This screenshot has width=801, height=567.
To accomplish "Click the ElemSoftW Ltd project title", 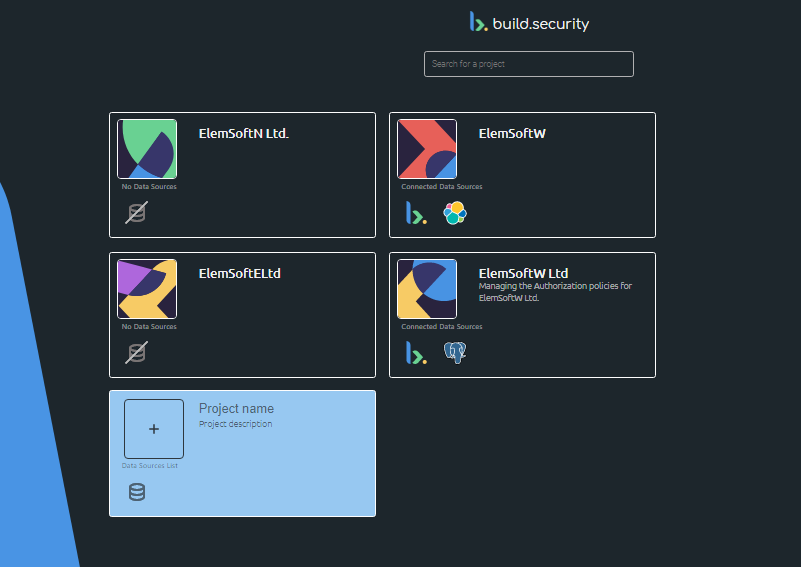I will click(523, 273).
